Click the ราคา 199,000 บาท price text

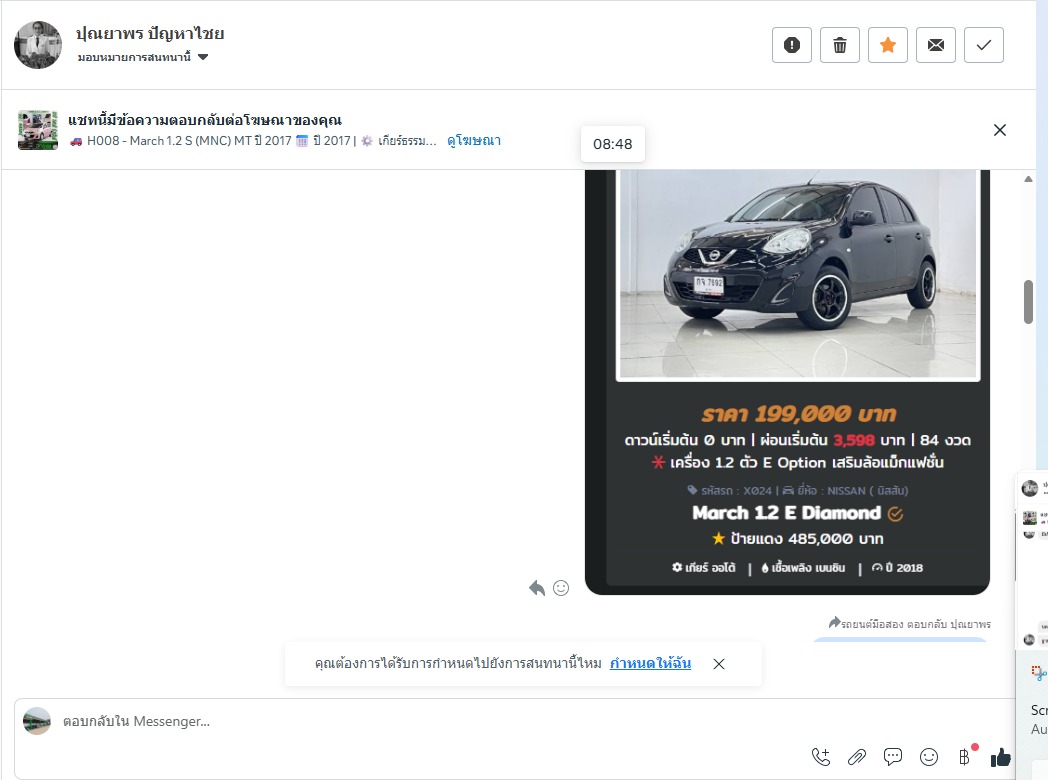point(798,414)
